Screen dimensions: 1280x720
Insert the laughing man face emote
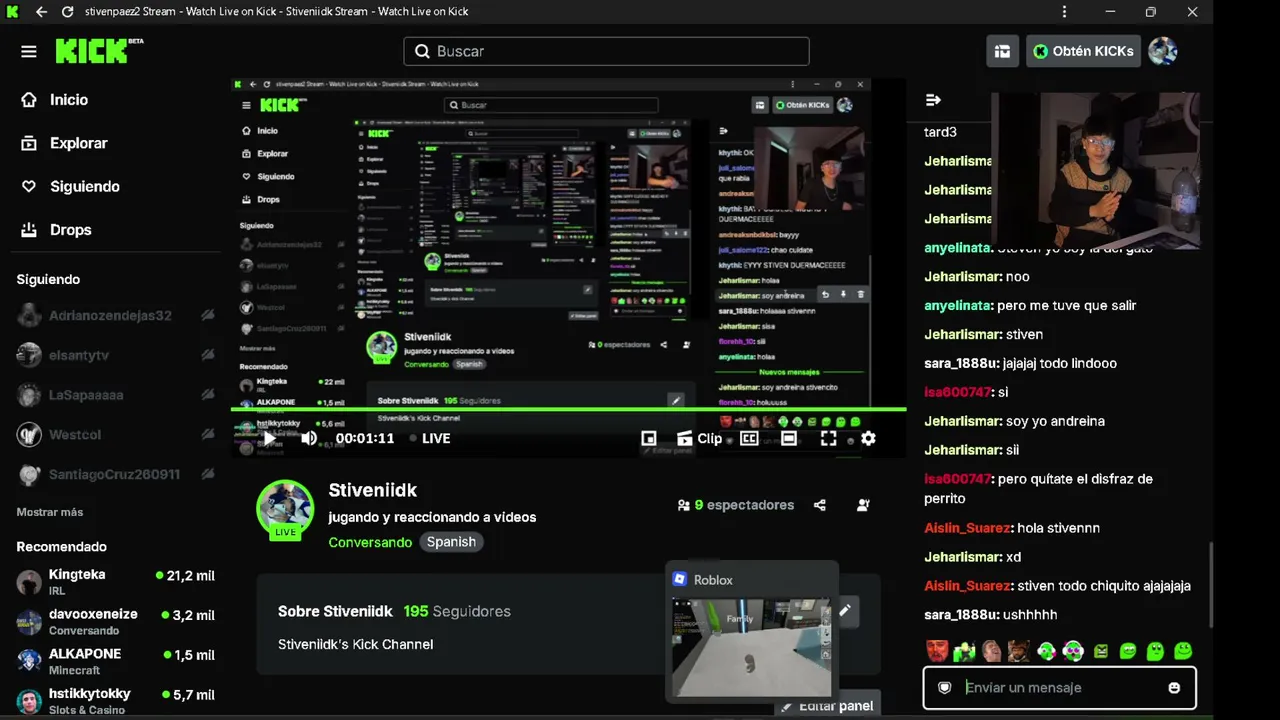click(x=991, y=651)
